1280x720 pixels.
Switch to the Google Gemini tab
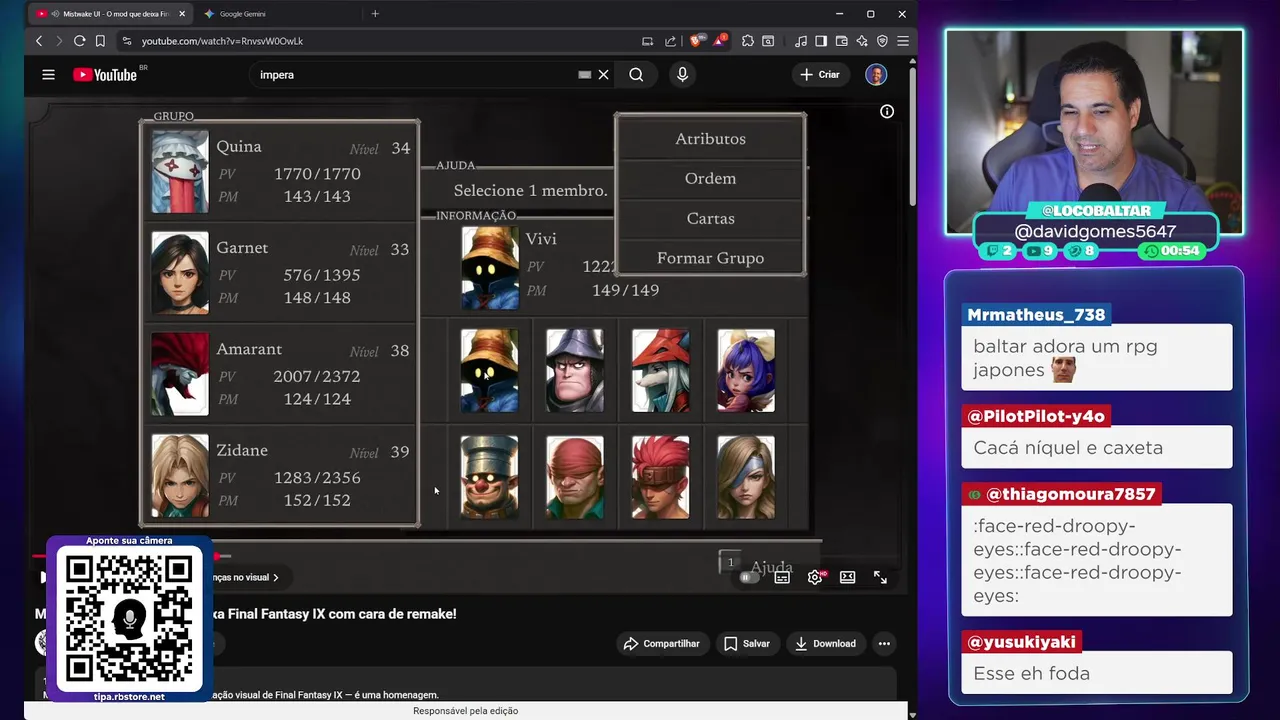pos(278,14)
